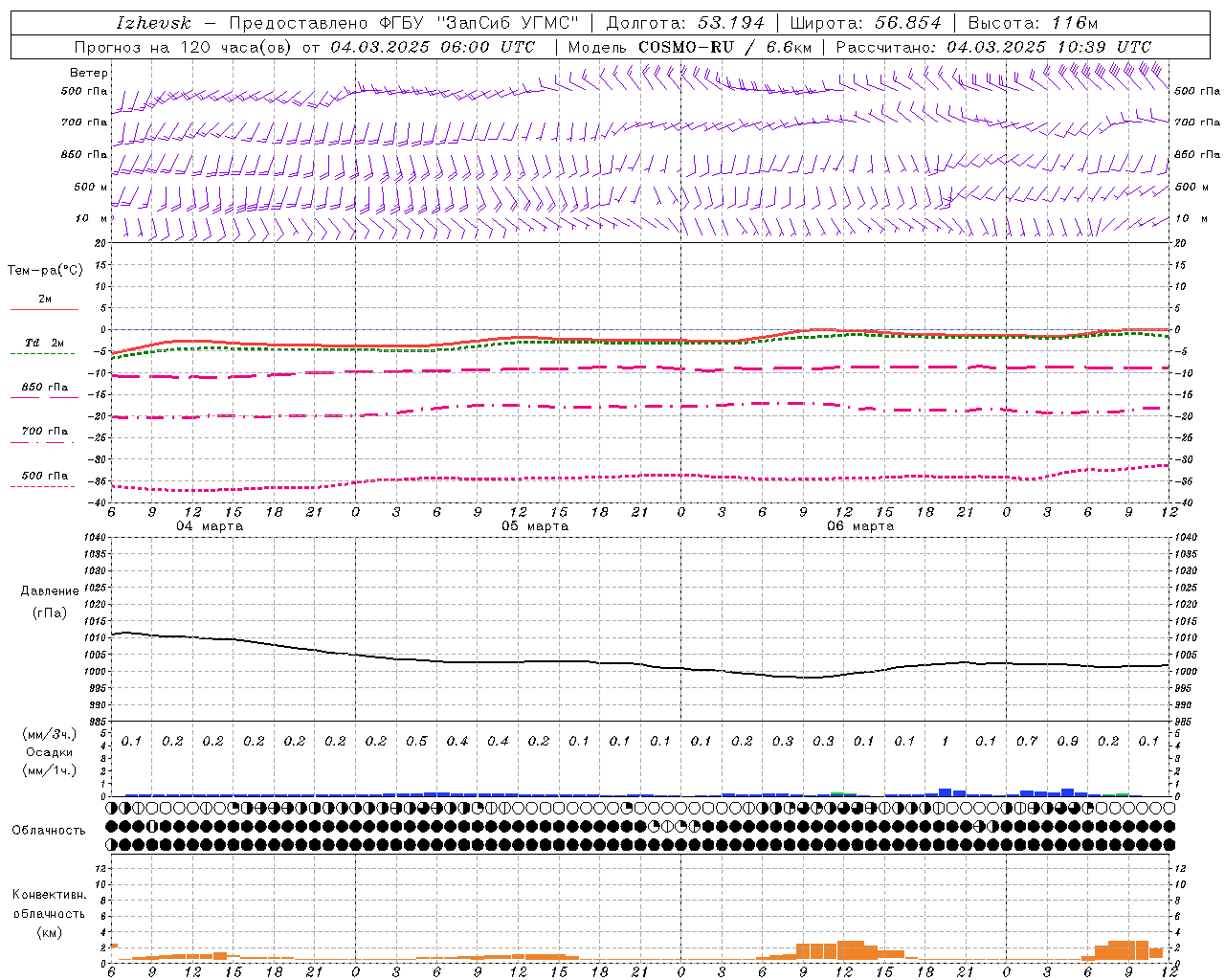Click the 0.5 precipitation total value

pos(416,742)
